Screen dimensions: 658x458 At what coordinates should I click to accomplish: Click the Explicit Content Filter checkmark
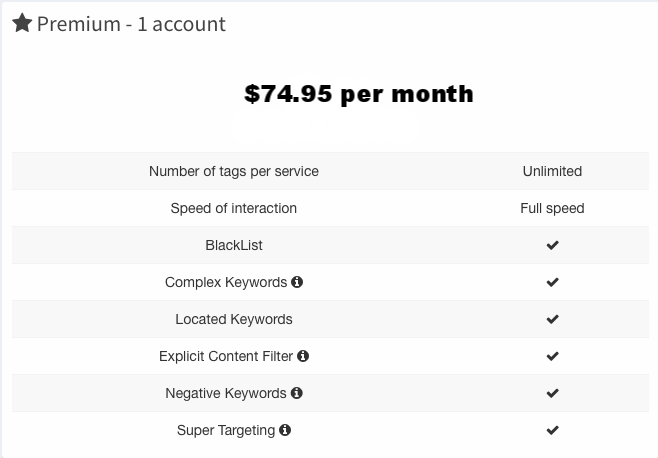tap(553, 356)
